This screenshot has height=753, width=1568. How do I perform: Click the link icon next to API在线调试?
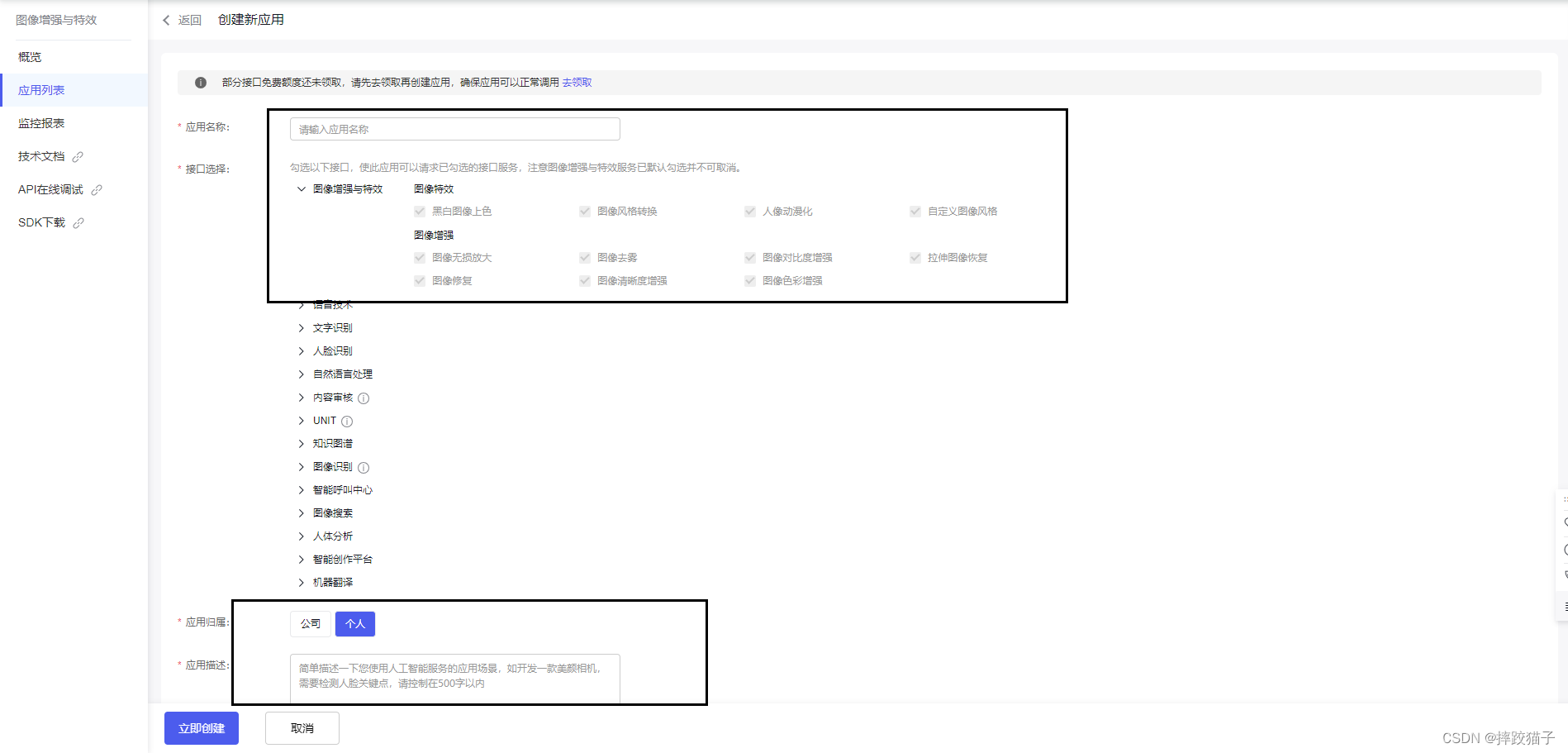97,190
